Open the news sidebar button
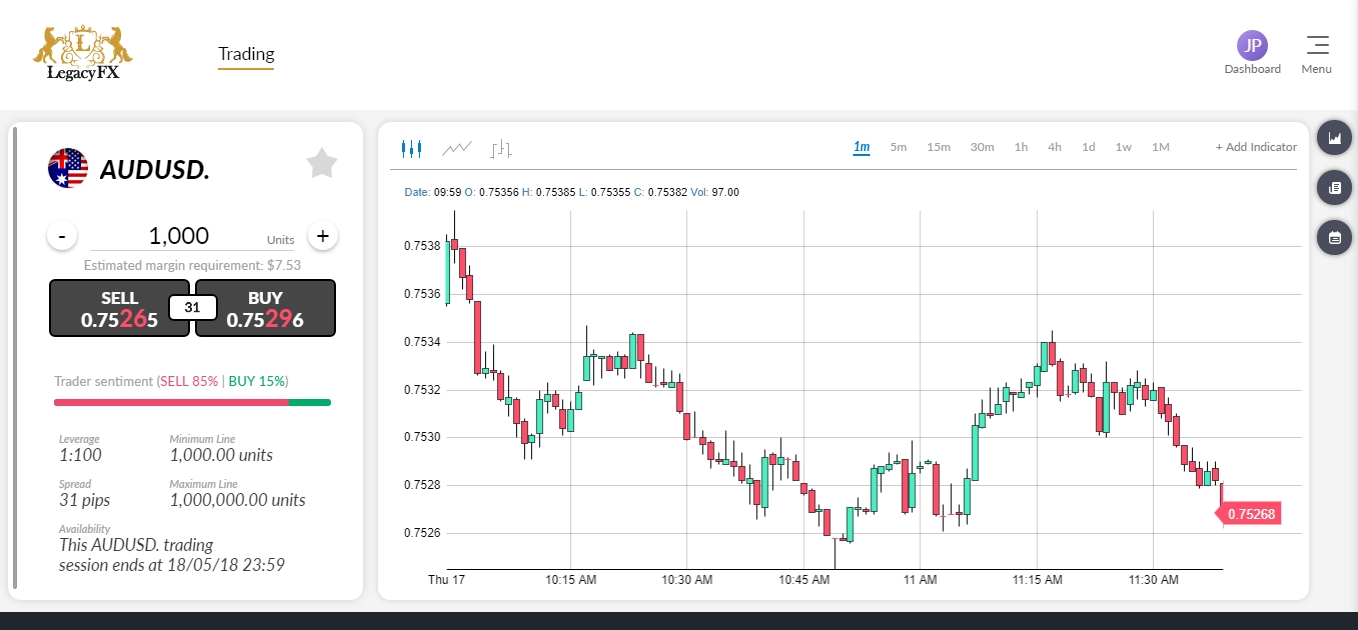 tap(1334, 187)
